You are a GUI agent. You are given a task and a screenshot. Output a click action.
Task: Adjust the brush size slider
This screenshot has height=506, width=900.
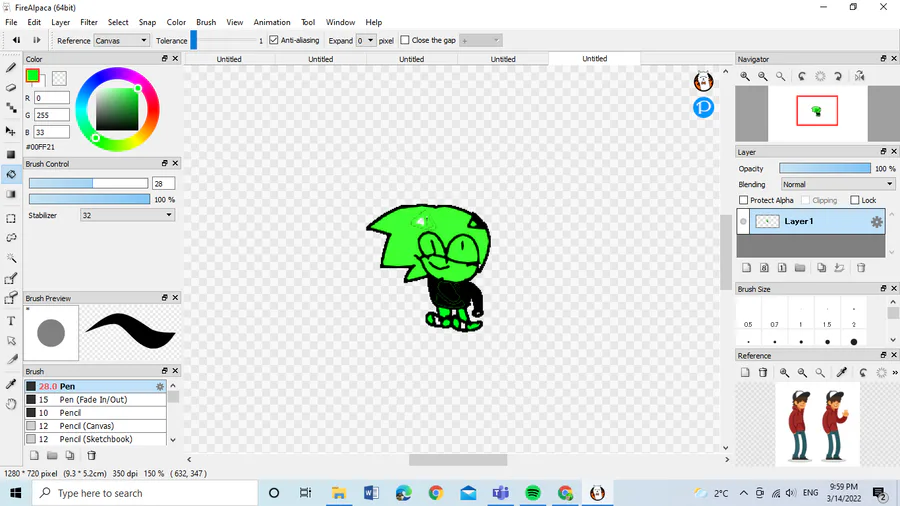pos(88,184)
